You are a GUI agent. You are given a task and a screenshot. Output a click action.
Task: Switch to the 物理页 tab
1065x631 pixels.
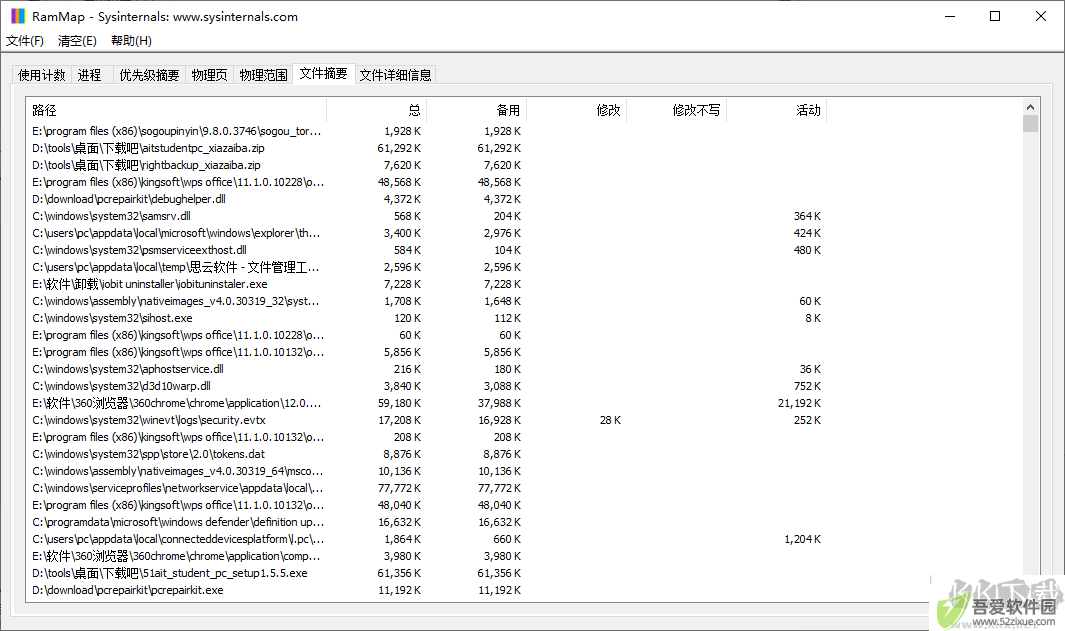point(209,75)
